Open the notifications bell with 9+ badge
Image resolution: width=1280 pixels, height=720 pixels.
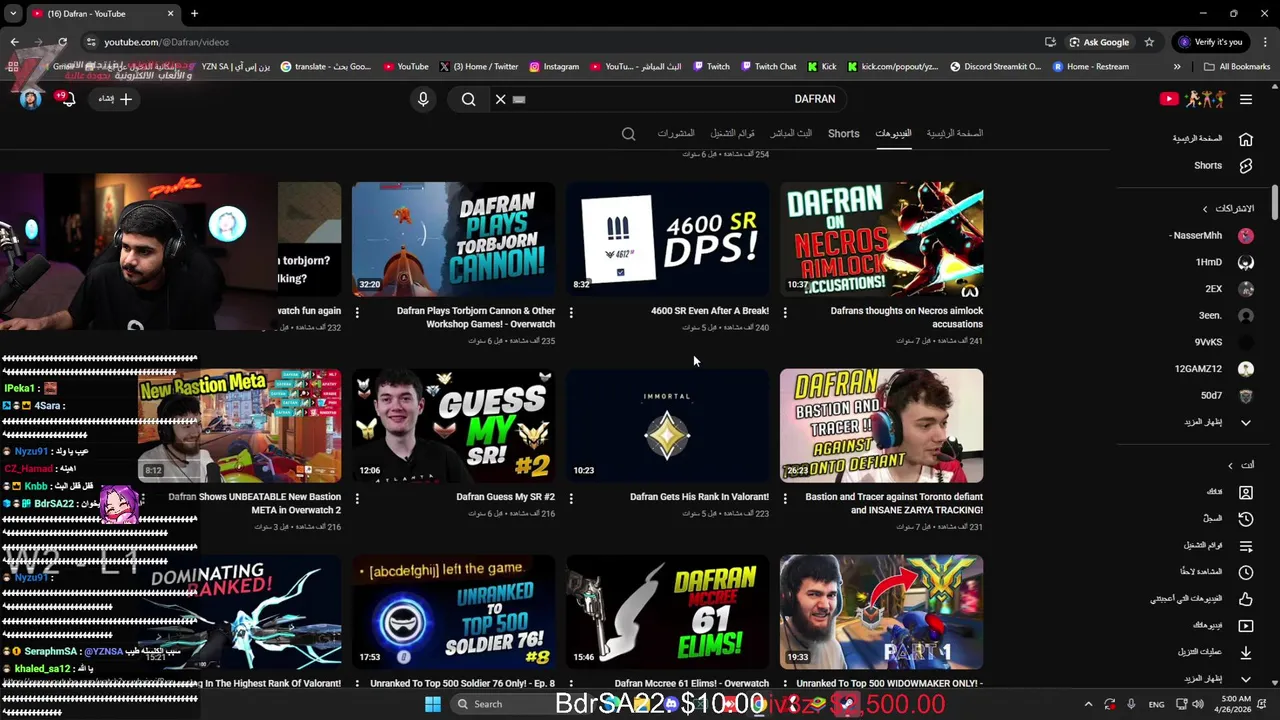point(67,99)
